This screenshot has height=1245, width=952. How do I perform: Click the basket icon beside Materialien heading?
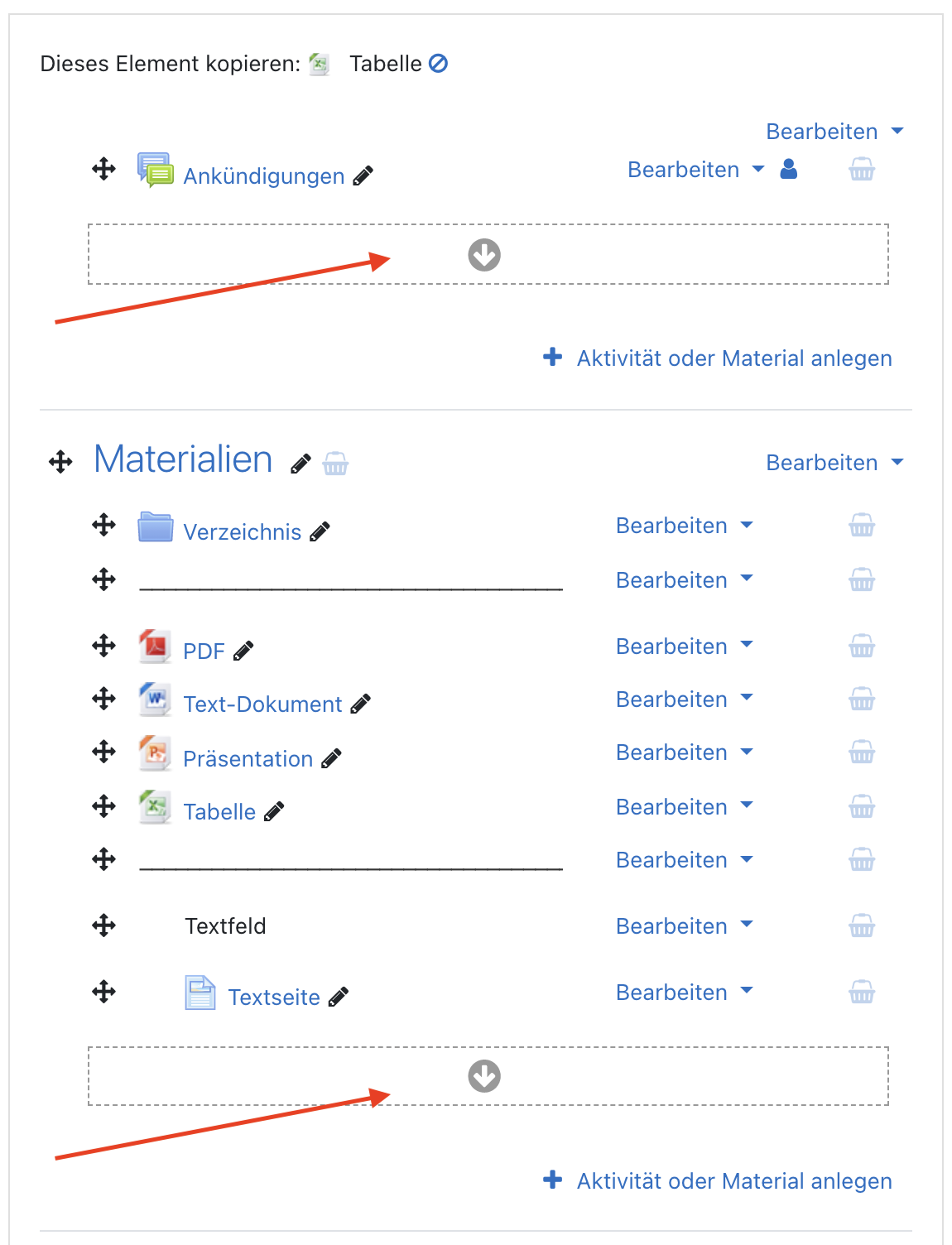335,464
